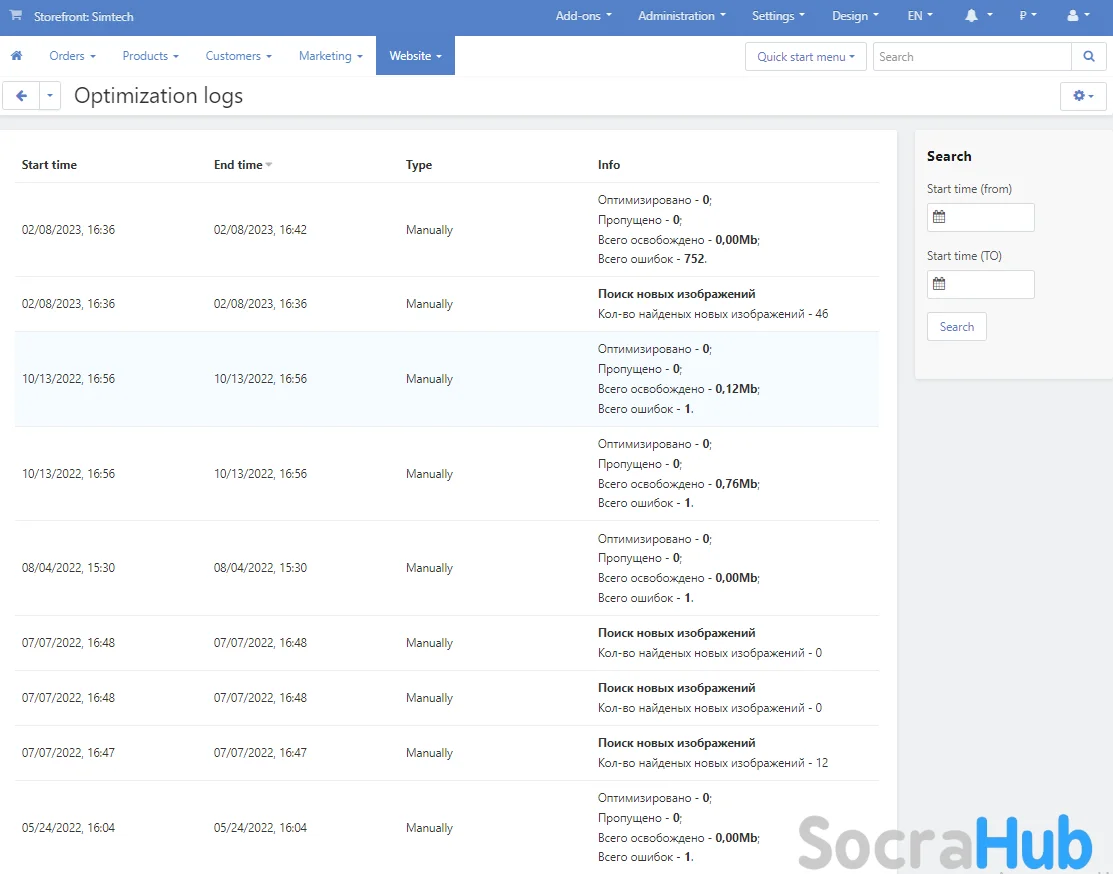Expand the caret next to back arrow
Image resolution: width=1113 pixels, height=874 pixels.
click(x=50, y=96)
